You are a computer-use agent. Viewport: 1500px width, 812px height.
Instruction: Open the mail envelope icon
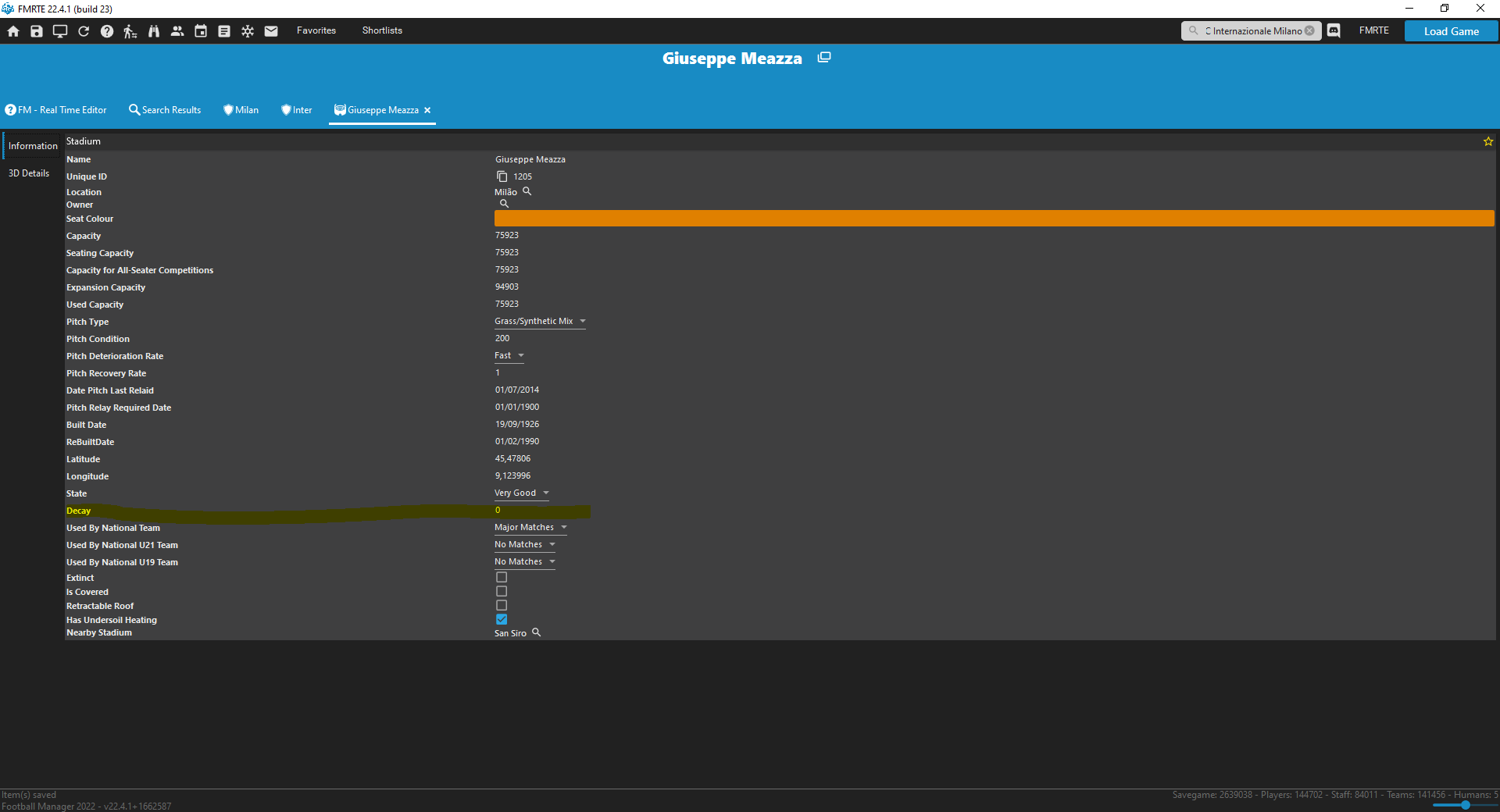[x=271, y=31]
